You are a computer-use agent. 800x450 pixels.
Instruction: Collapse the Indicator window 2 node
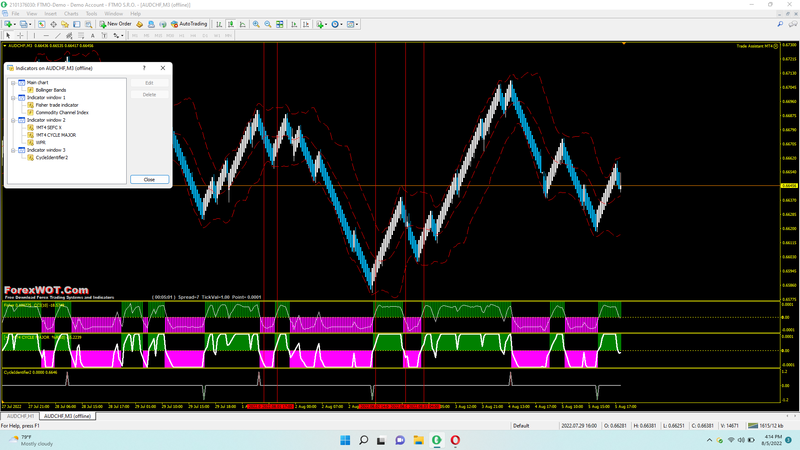14,120
